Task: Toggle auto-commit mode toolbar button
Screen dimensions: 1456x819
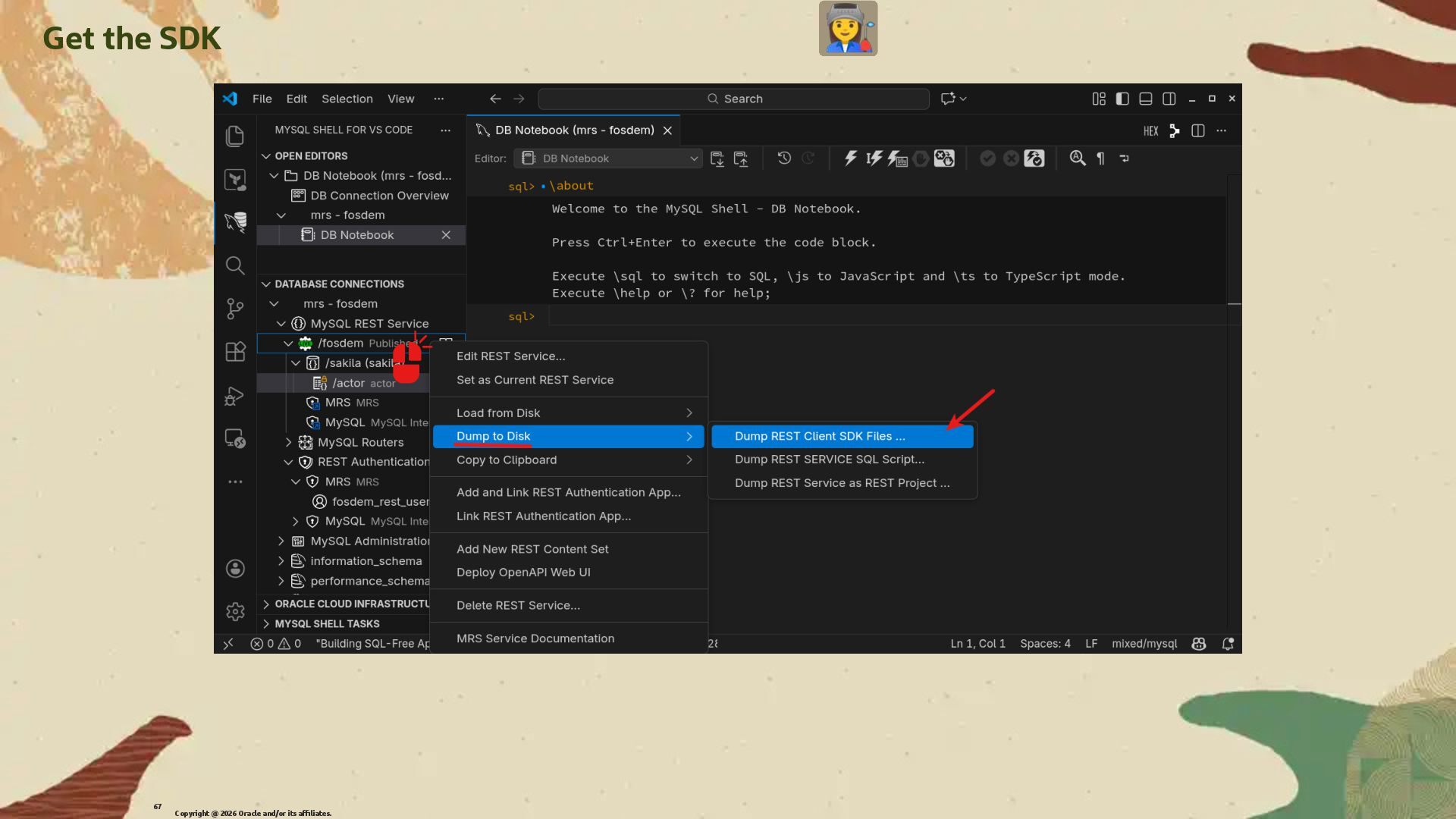Action: point(1034,158)
